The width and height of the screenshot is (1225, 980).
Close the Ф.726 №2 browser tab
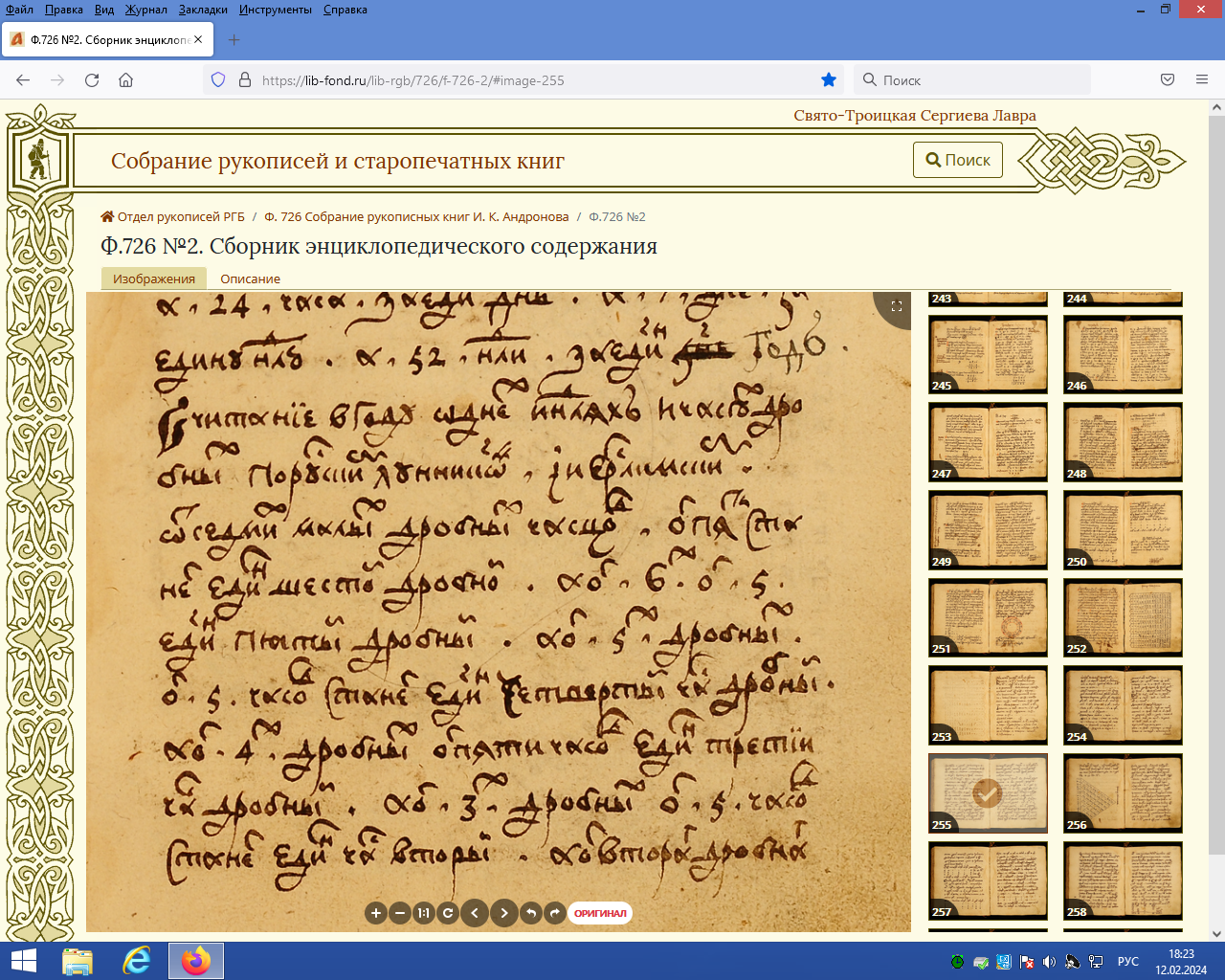(198, 39)
